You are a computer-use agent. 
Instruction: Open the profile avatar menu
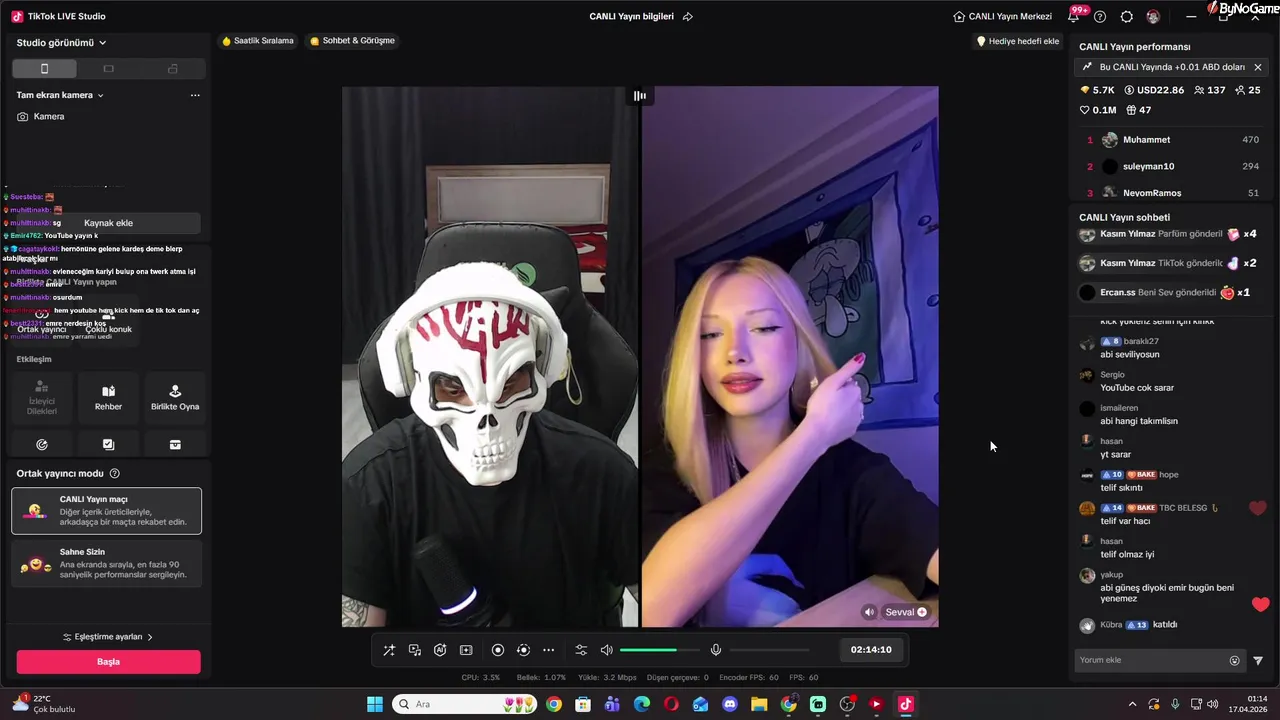click(x=1153, y=17)
